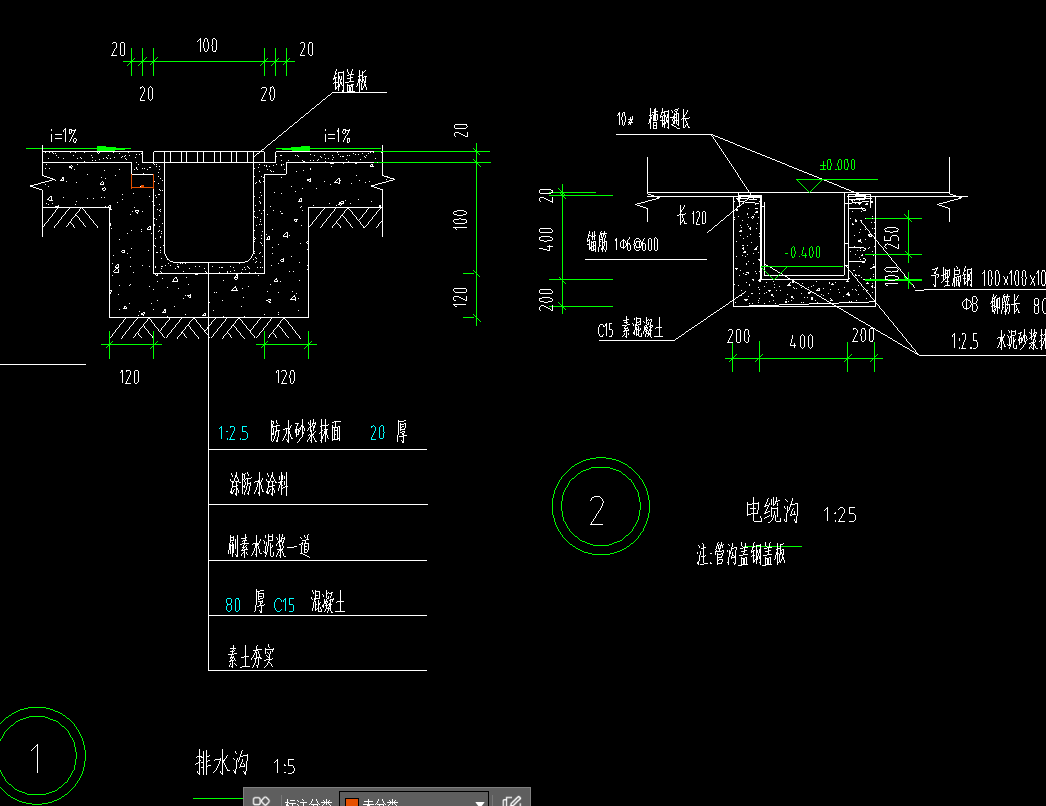Click the right i=1% slope label
The height and width of the screenshot is (806, 1046).
(x=338, y=136)
